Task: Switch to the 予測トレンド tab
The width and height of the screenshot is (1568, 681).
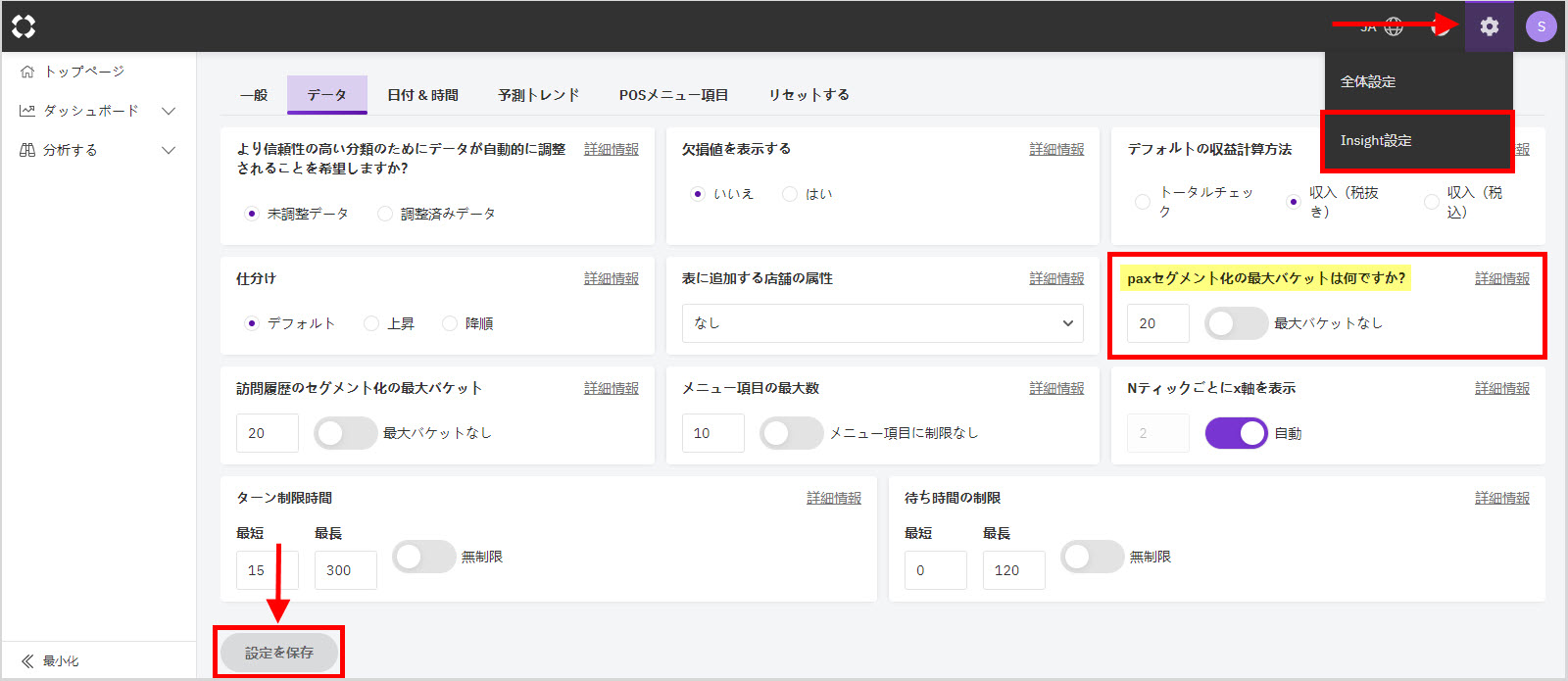Action: [x=538, y=95]
